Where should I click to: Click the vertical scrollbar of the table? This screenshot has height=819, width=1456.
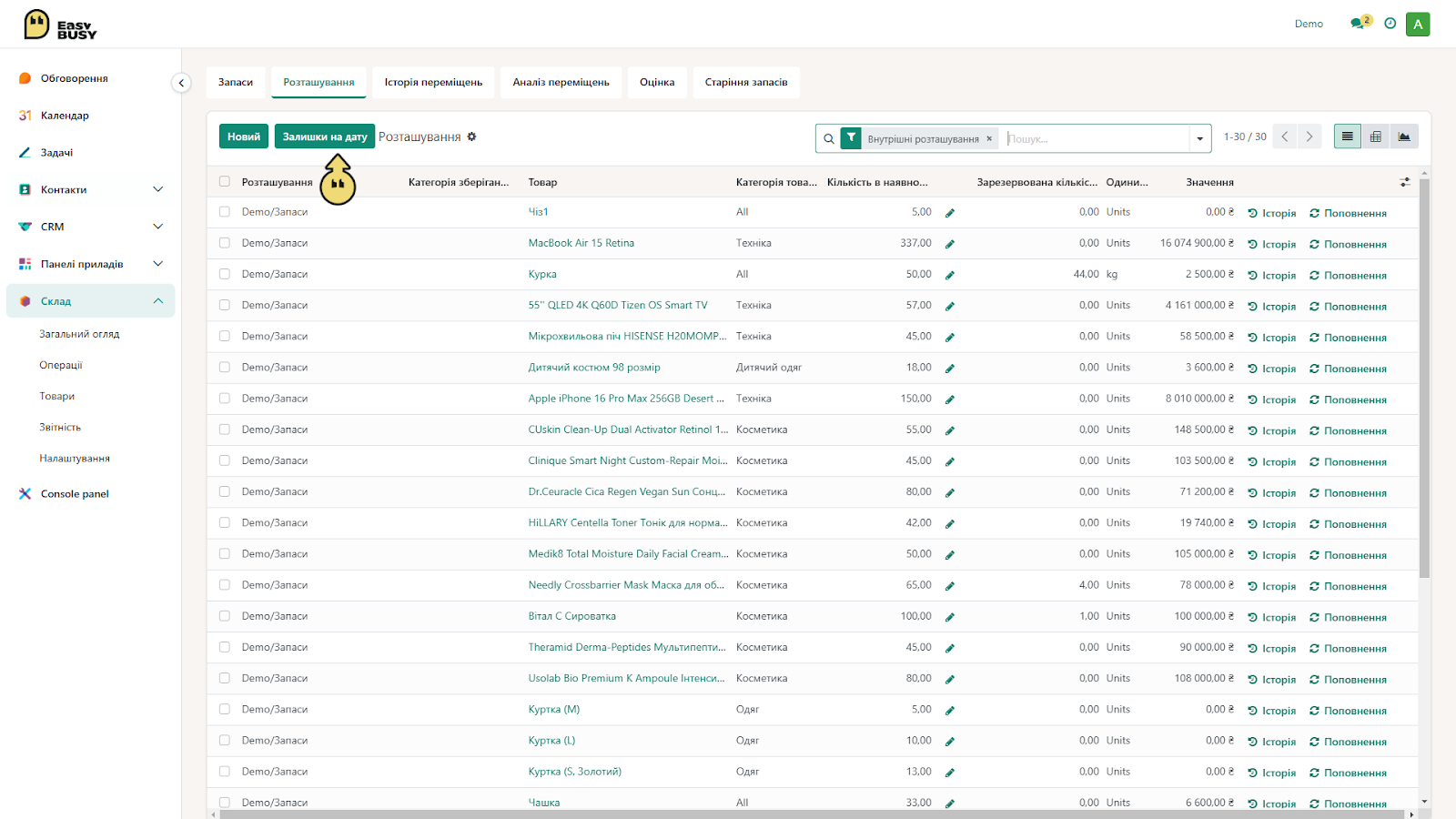point(1424,378)
